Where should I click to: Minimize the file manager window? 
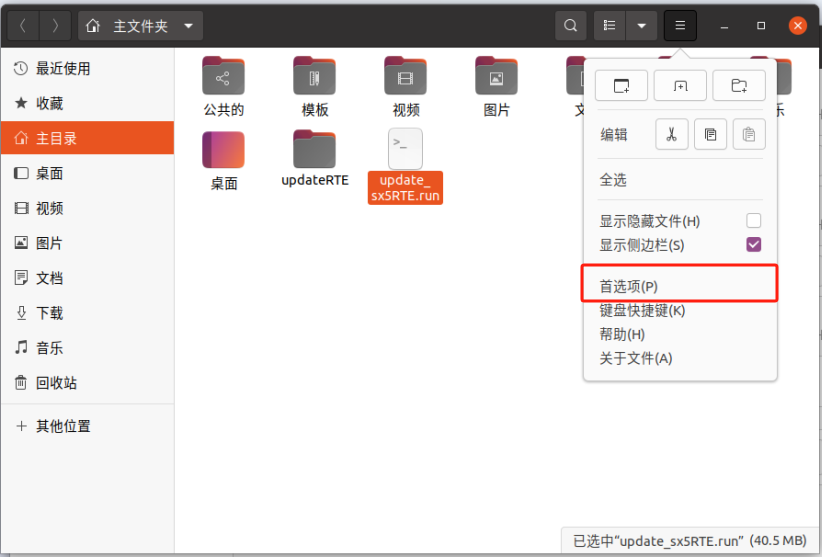[724, 26]
